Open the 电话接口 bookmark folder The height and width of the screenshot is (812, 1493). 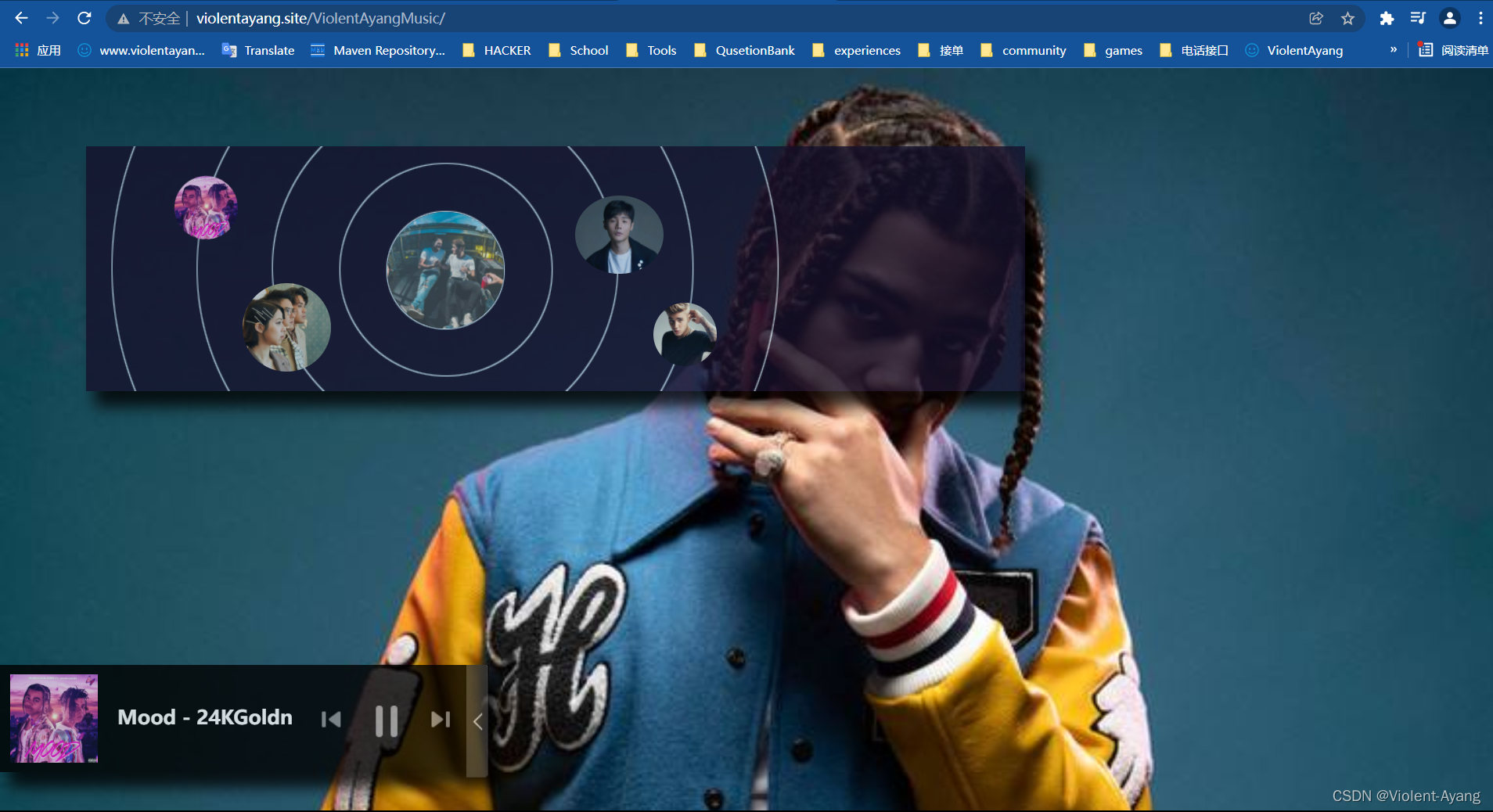(x=1194, y=50)
